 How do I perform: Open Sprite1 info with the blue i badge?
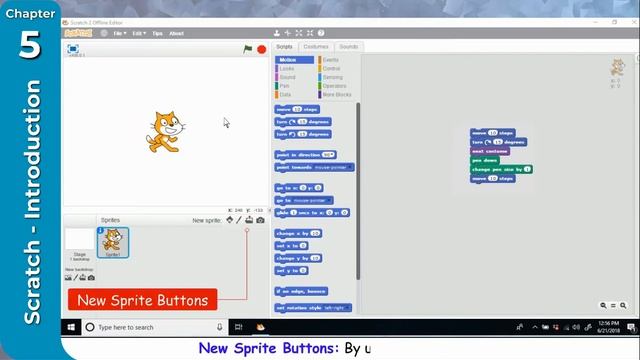click(100, 231)
